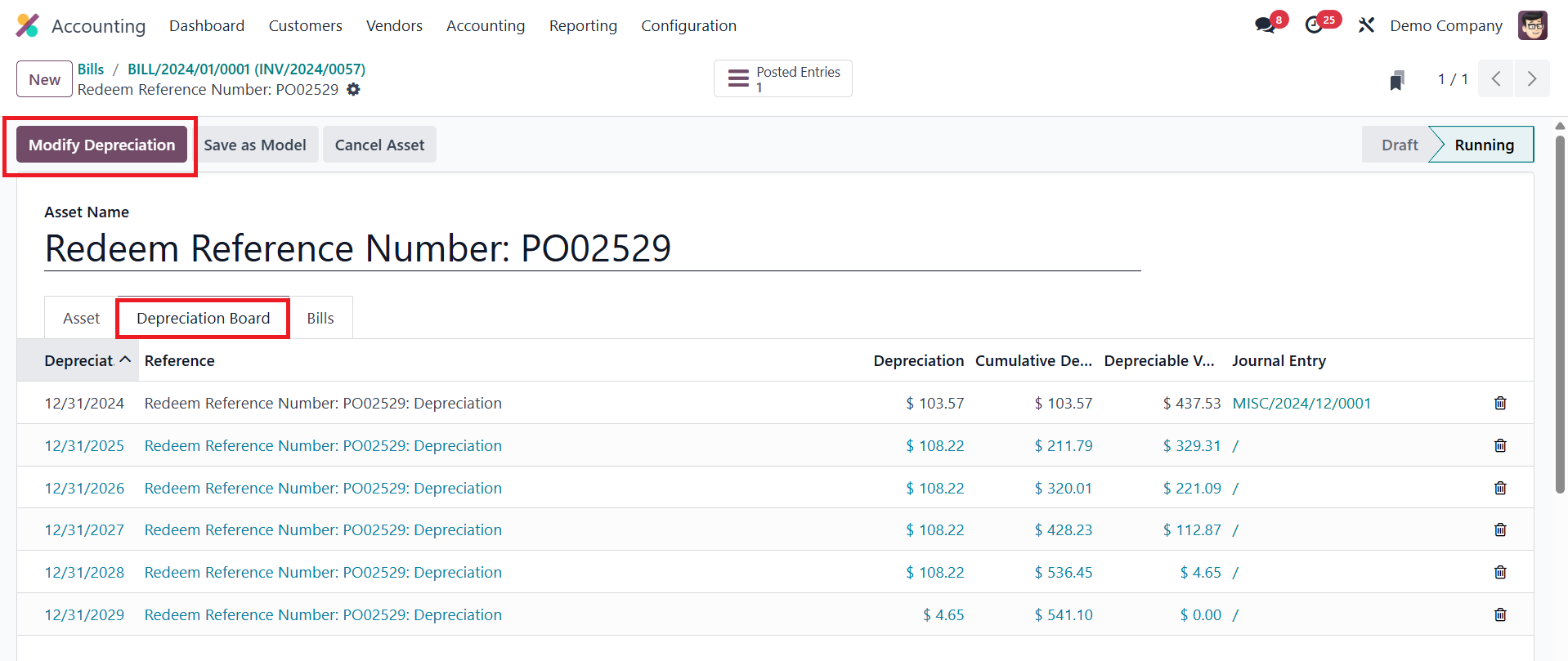The width and height of the screenshot is (1568, 661).
Task: Open journal entry MISC/2024/12/0001 link
Action: point(1301,404)
